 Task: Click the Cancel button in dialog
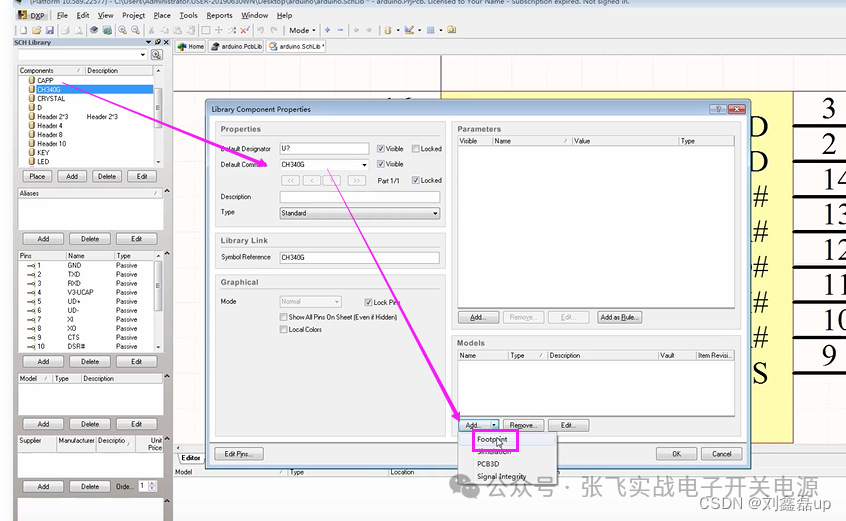pyautogui.click(x=721, y=454)
